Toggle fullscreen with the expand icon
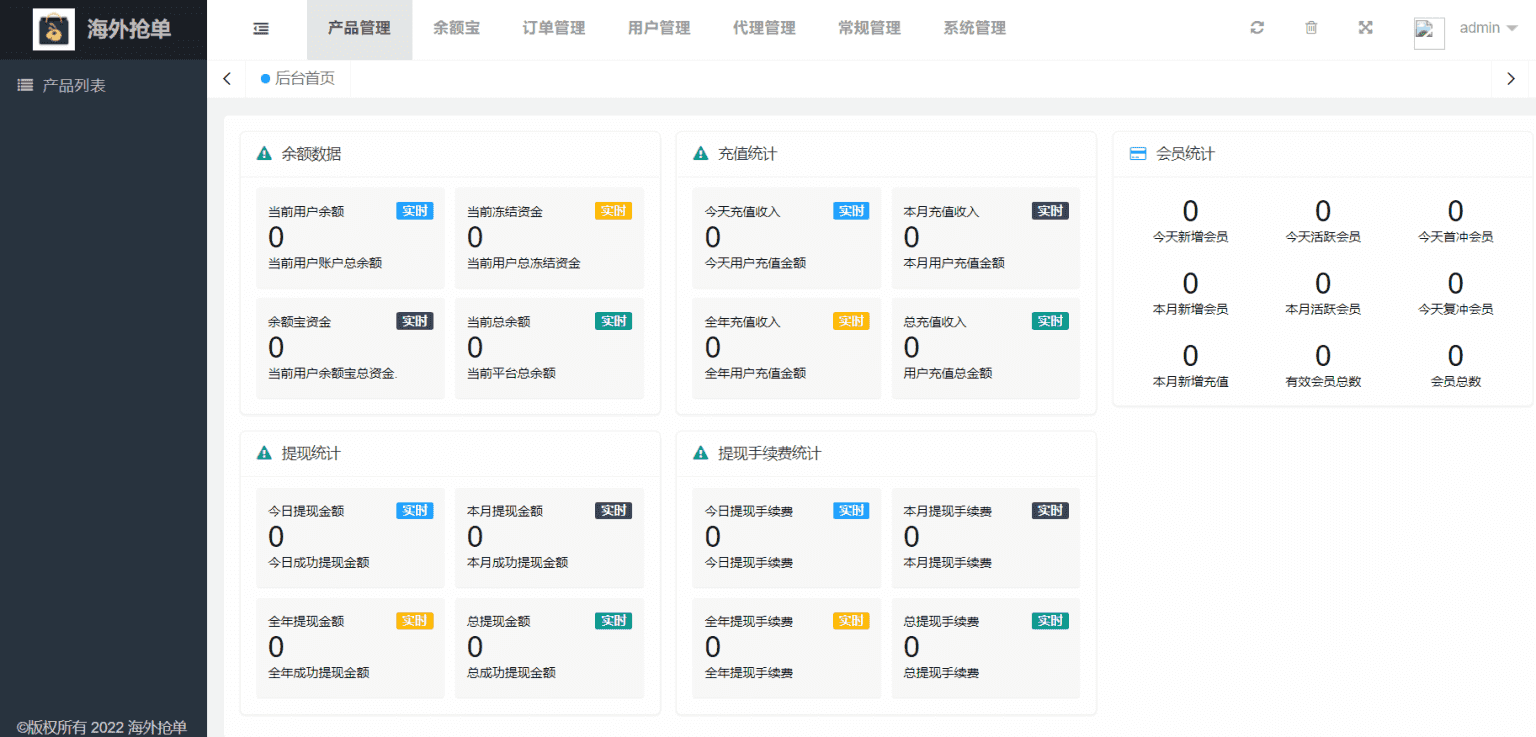 [x=1365, y=28]
